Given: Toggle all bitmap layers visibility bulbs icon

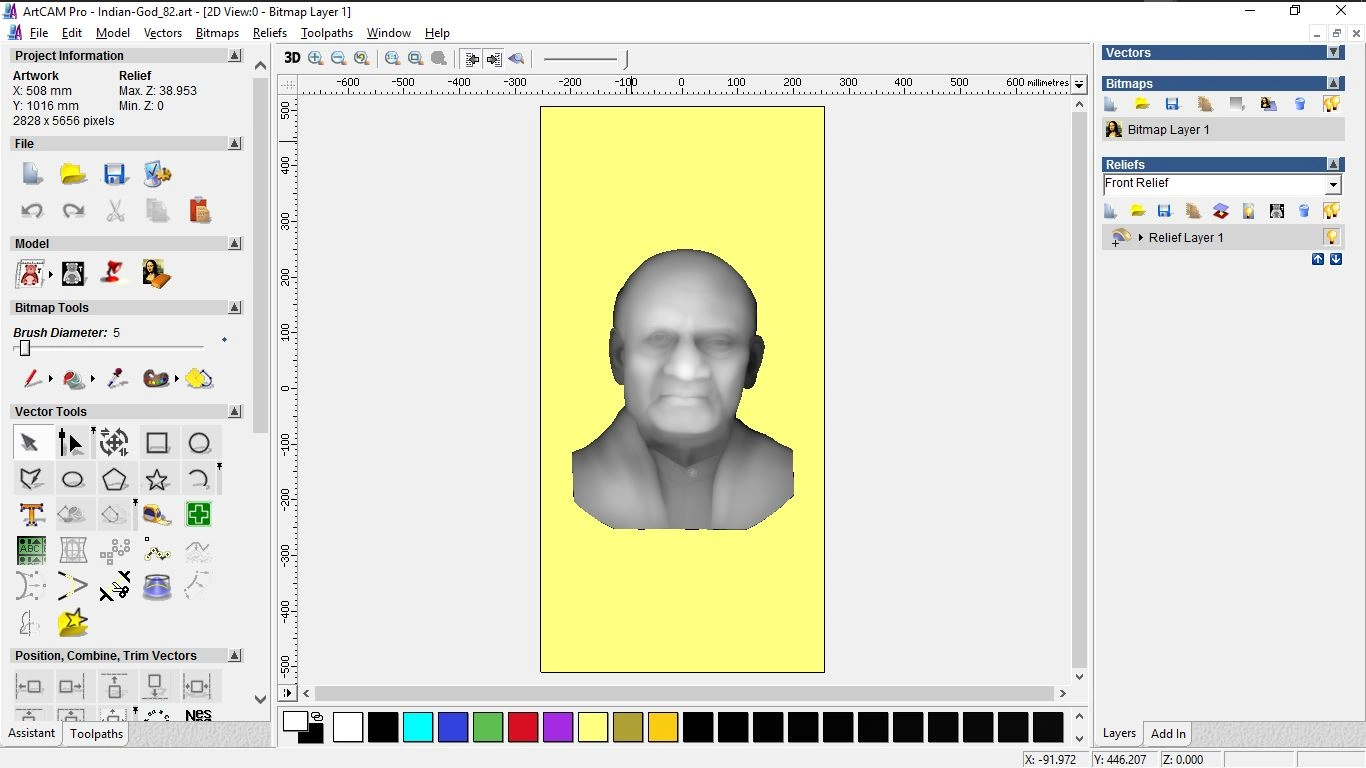Looking at the screenshot, I should click(x=1332, y=103).
